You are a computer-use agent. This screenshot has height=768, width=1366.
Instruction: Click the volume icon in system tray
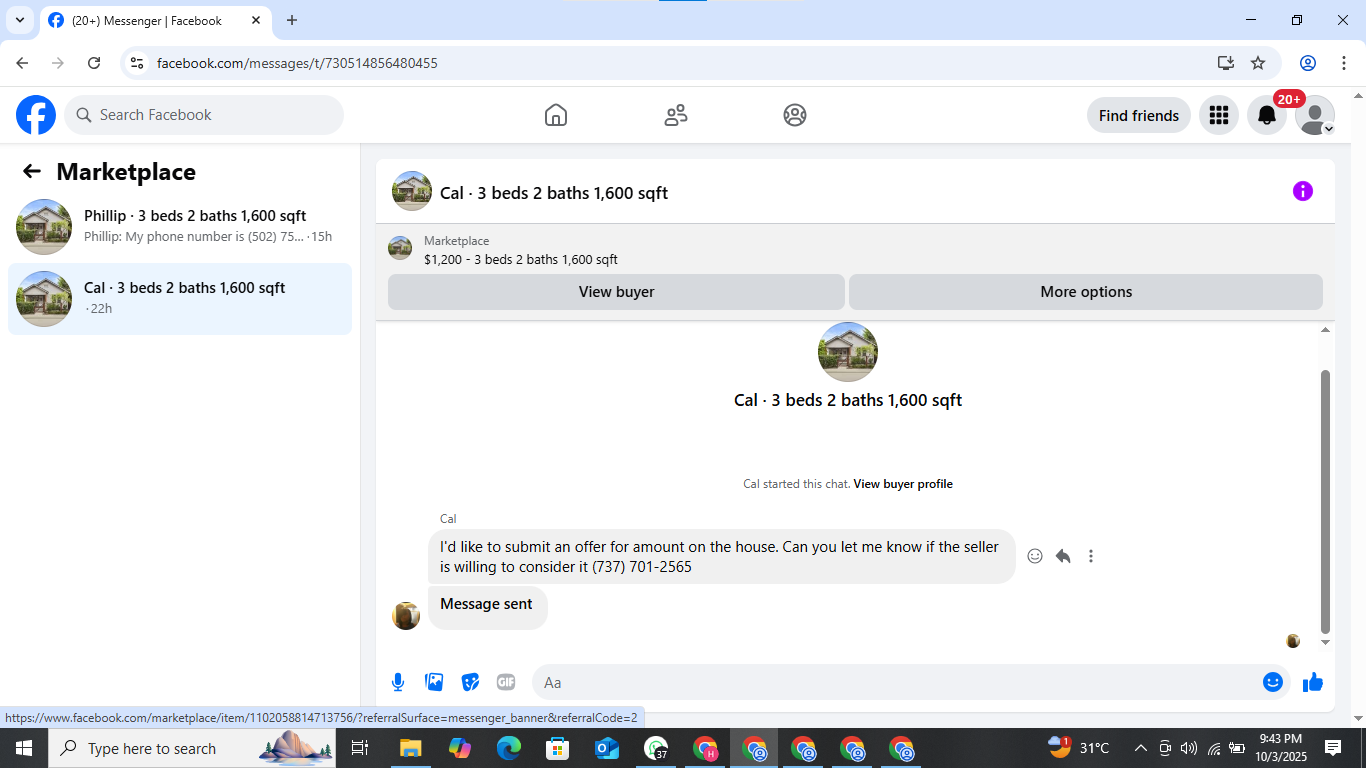[x=1189, y=748]
